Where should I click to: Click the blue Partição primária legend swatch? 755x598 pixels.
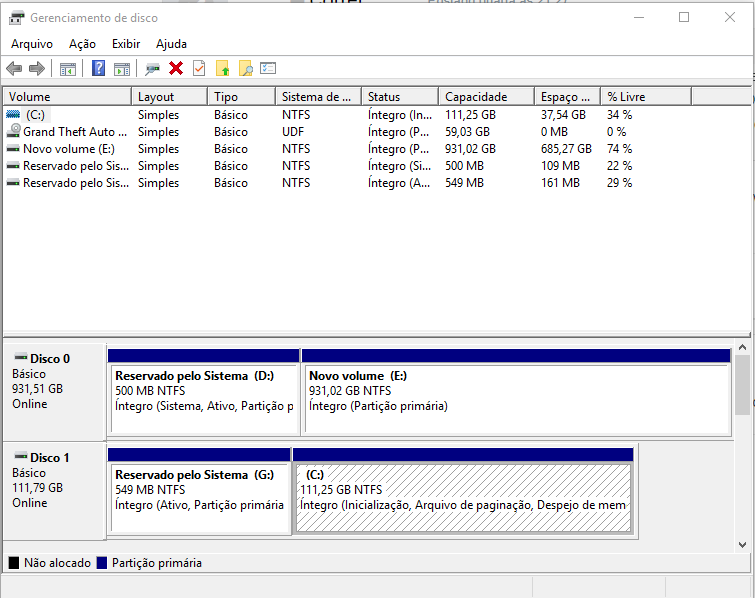(102, 563)
